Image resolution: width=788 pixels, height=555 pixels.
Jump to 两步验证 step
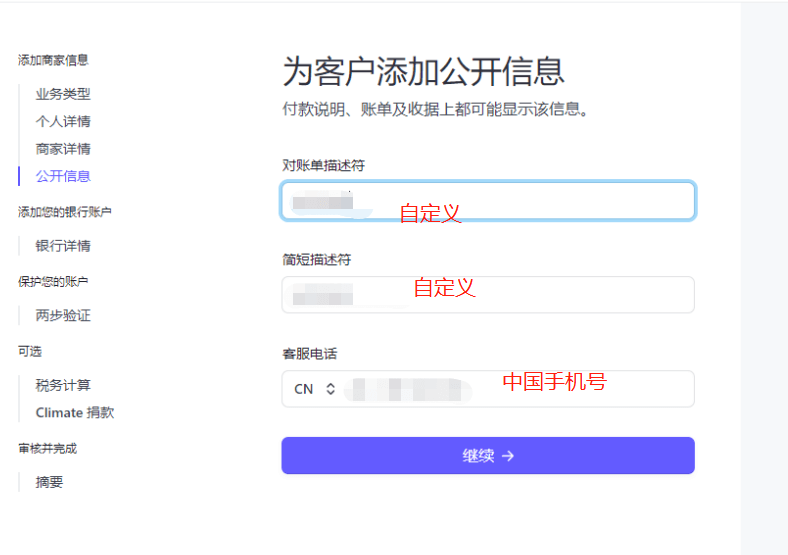(63, 315)
